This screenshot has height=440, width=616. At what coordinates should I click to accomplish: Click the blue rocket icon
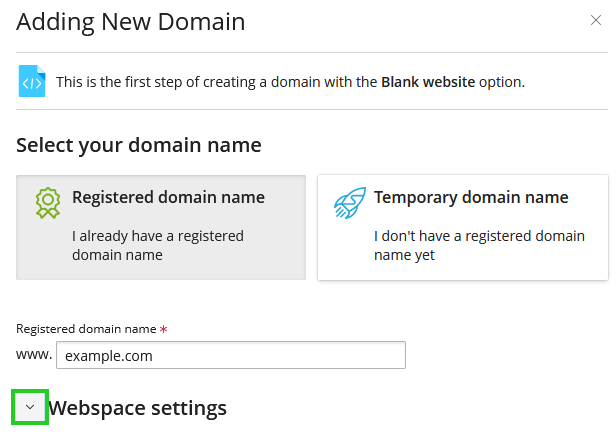pos(349,203)
